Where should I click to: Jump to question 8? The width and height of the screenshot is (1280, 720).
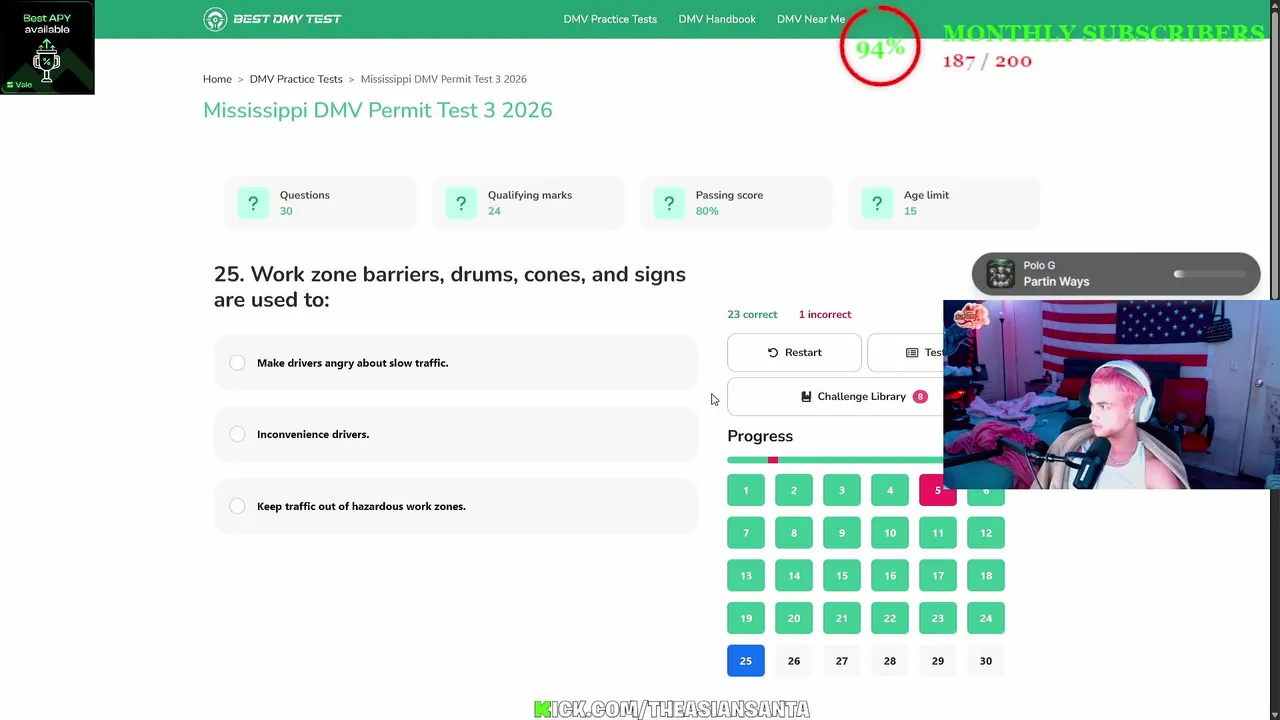click(x=794, y=533)
